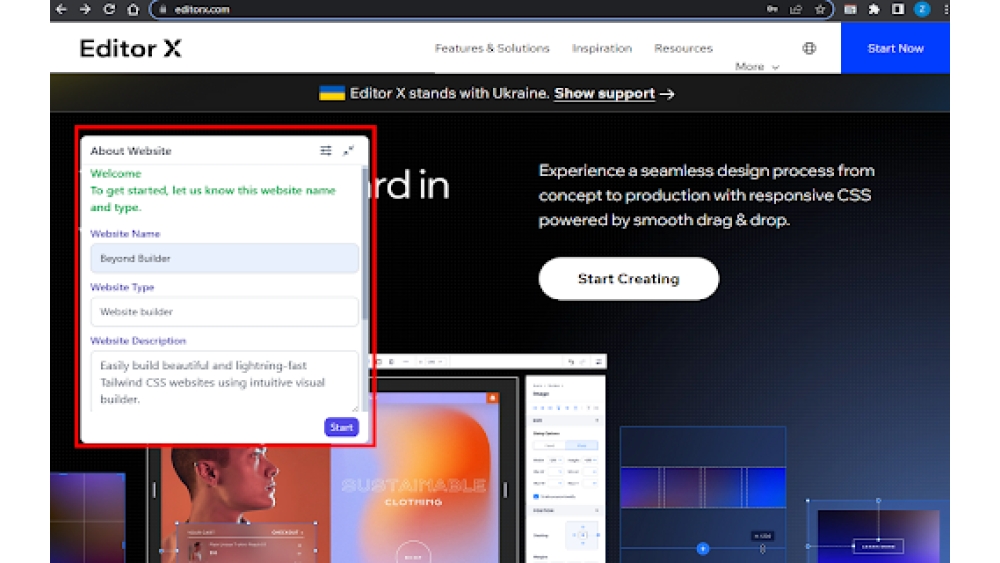Click the About Website panel title
The width and height of the screenshot is (1000, 563).
[131, 151]
